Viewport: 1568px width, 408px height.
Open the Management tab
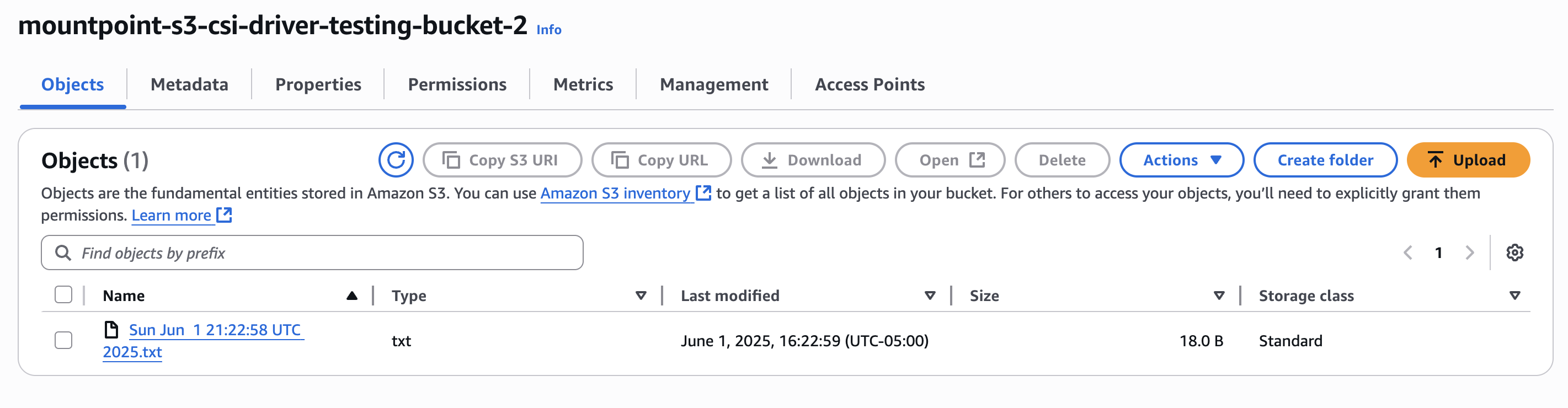(714, 84)
